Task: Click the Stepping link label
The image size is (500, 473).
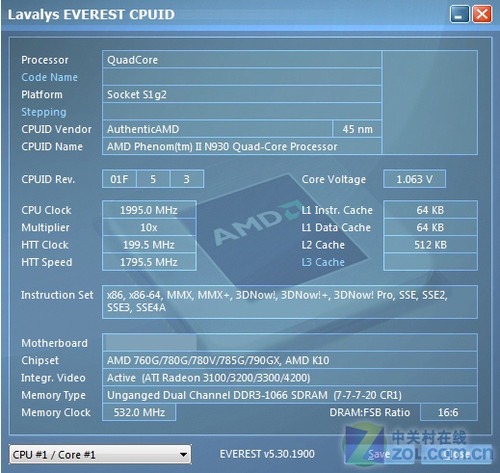Action: 44,112
